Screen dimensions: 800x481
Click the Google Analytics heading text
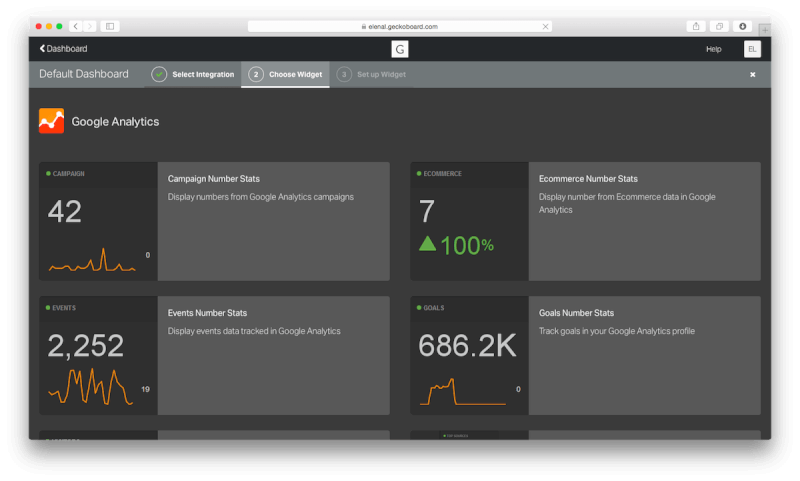tap(115, 121)
